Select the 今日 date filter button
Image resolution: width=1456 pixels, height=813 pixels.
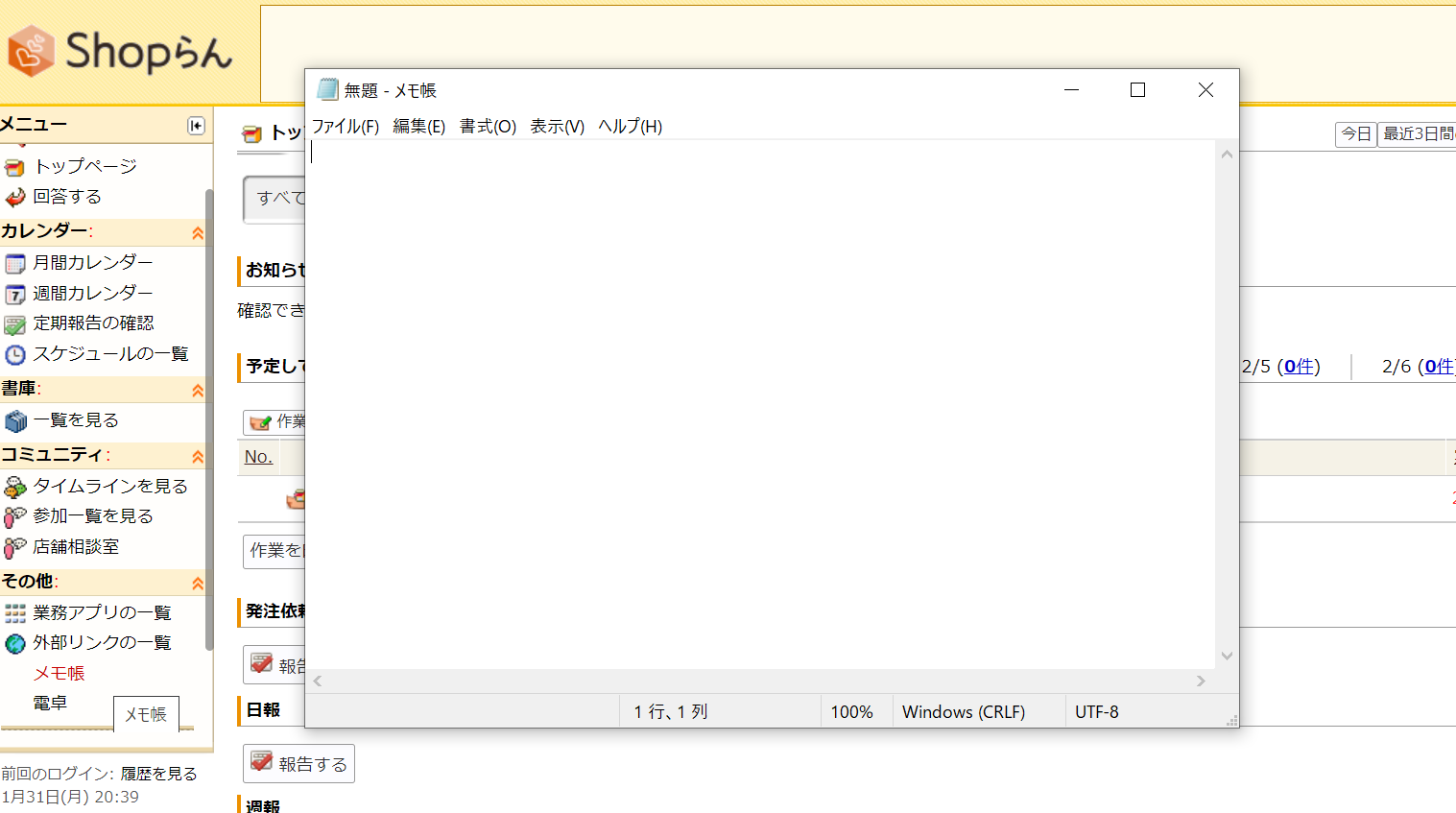1355,134
